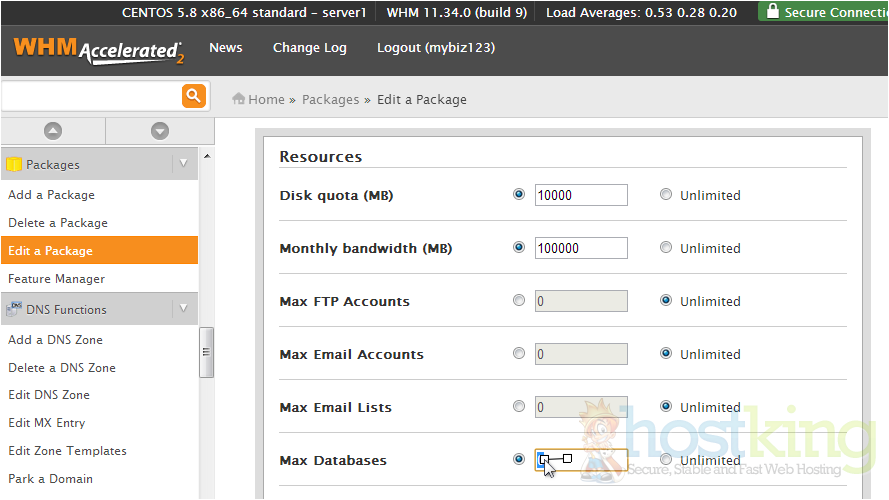Image resolution: width=889 pixels, height=500 pixels.
Task: Collapse the Packages section arrow
Action: pyautogui.click(x=182, y=164)
